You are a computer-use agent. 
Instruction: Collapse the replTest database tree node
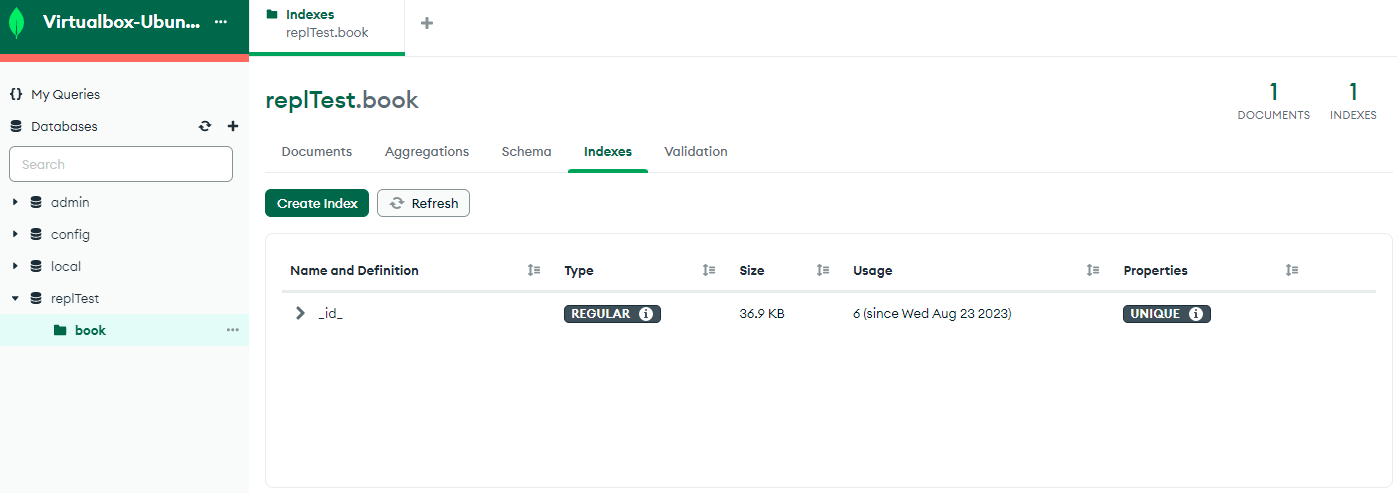click(x=15, y=298)
